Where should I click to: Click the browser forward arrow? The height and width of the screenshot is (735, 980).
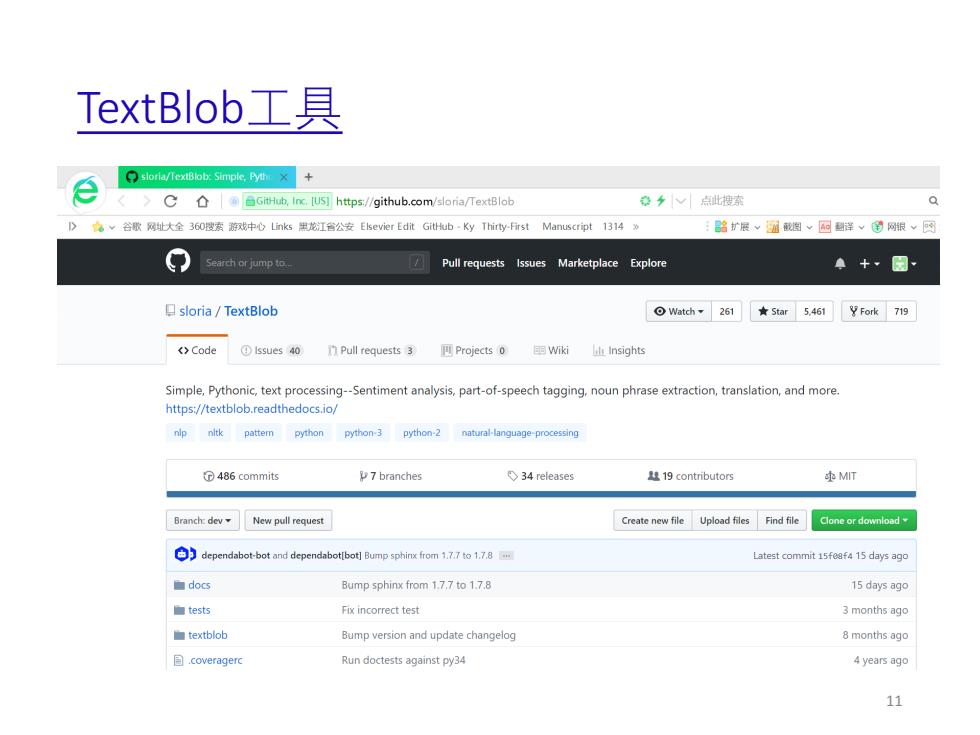(x=146, y=201)
